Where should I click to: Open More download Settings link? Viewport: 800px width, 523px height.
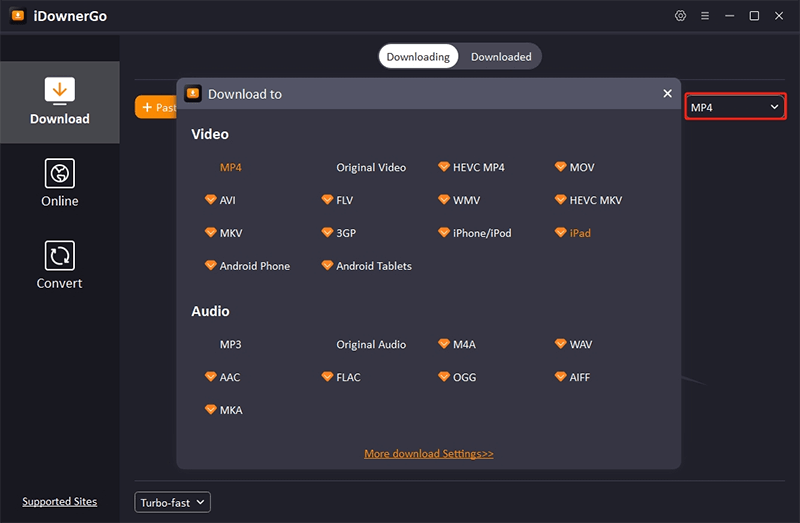[429, 454]
